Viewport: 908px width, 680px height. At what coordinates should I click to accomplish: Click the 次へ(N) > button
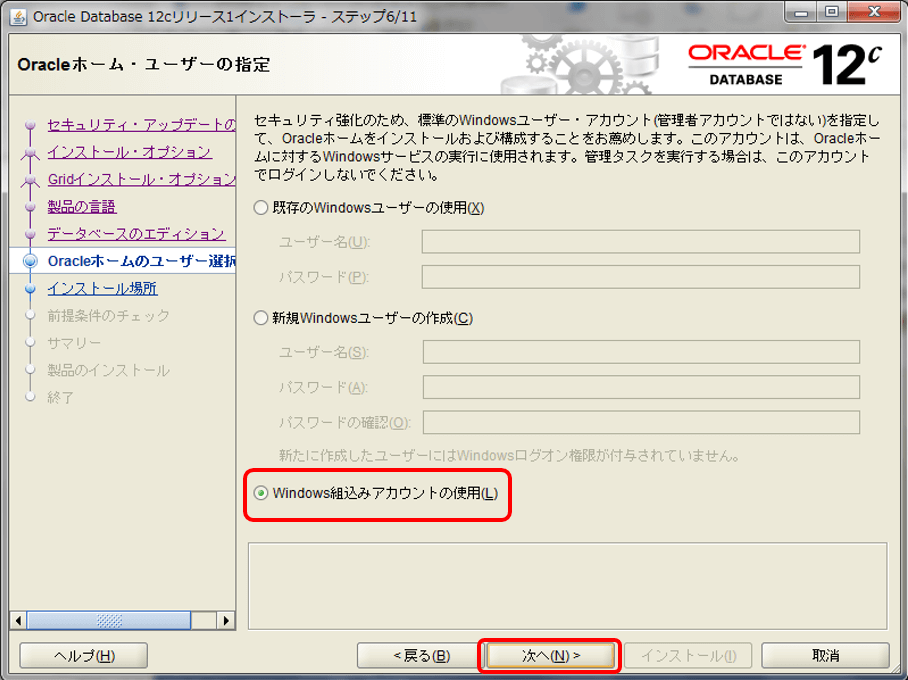(x=550, y=656)
